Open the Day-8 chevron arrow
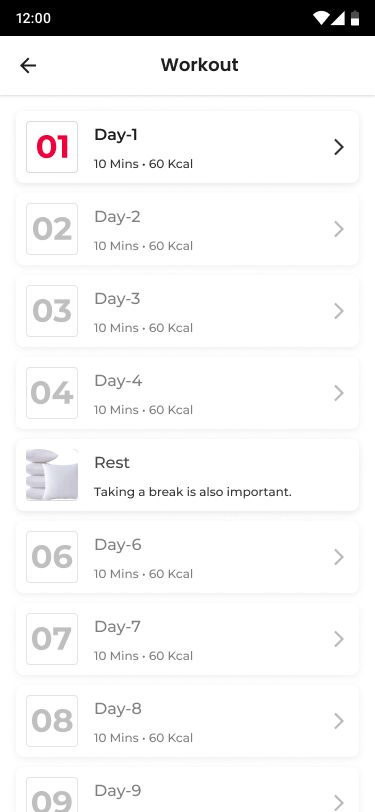Viewport: 375px width, 812px height. click(x=339, y=721)
